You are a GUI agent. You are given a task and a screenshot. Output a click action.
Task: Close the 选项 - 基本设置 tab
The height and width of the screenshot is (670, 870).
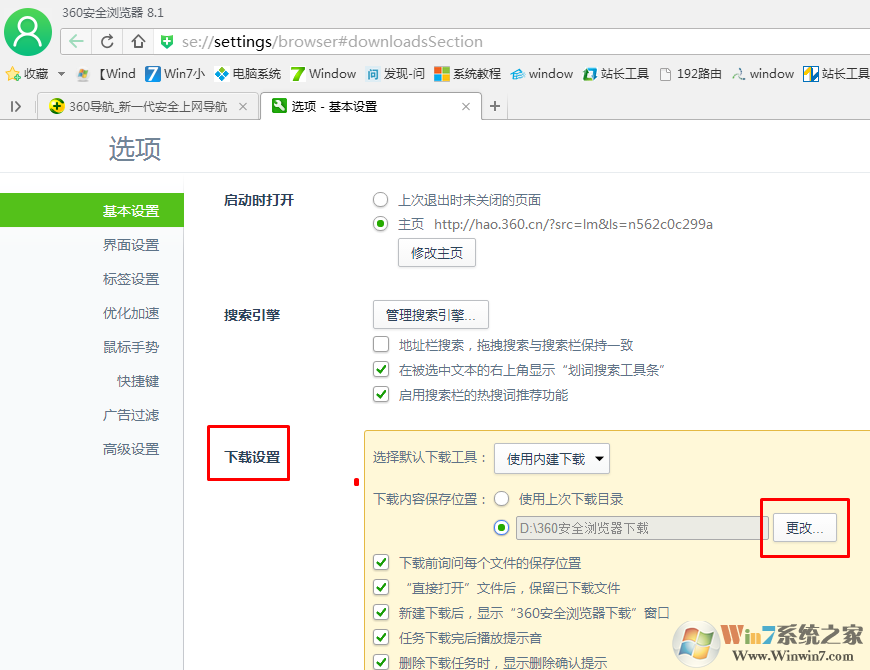[x=465, y=107]
